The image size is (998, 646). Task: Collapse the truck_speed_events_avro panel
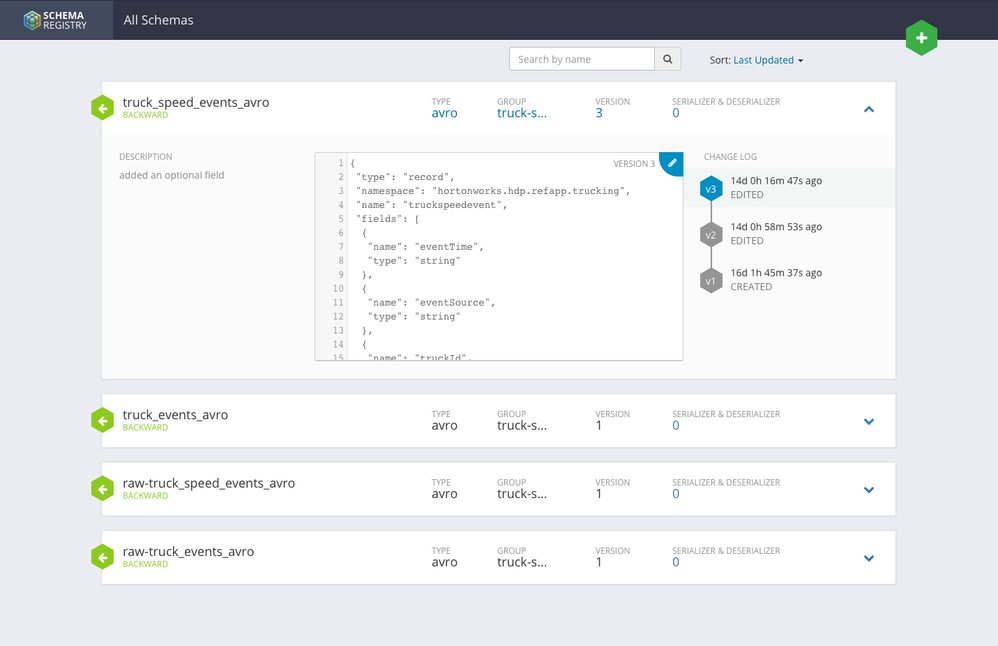[x=868, y=108]
